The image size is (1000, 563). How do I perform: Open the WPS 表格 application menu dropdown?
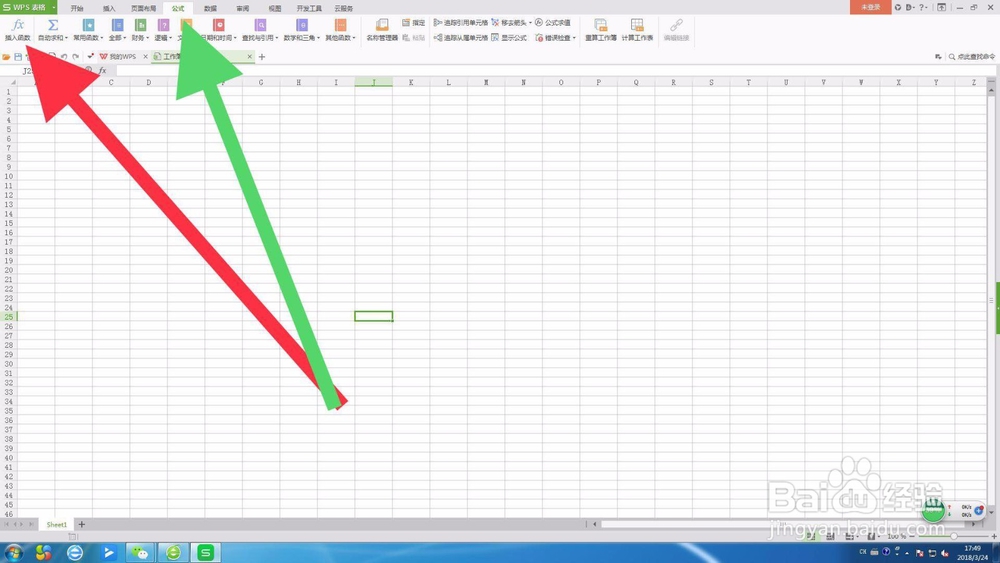(x=54, y=8)
